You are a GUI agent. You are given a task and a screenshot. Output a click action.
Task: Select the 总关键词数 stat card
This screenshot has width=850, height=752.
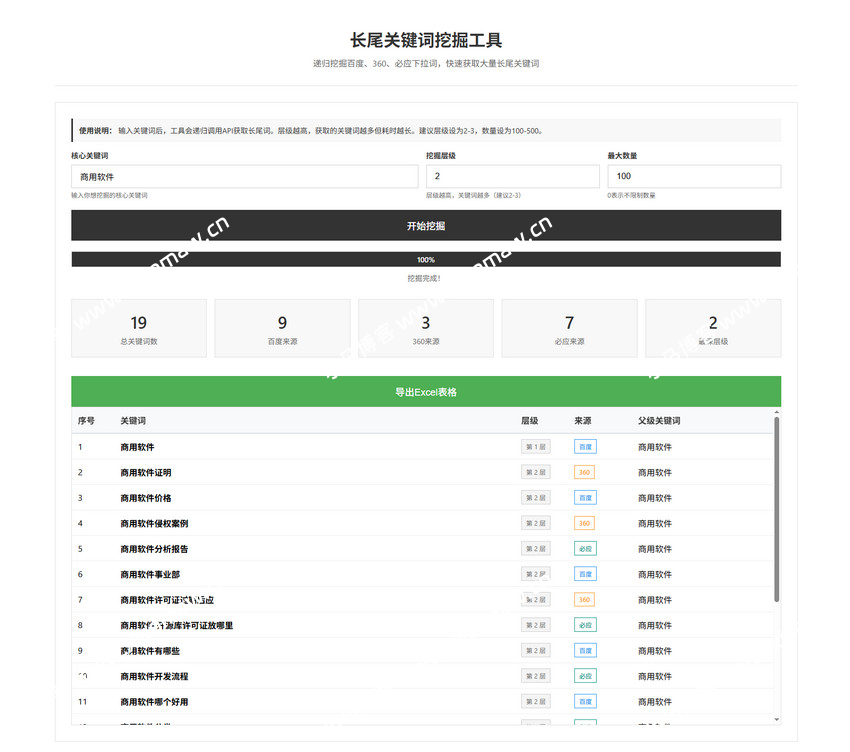coord(138,328)
